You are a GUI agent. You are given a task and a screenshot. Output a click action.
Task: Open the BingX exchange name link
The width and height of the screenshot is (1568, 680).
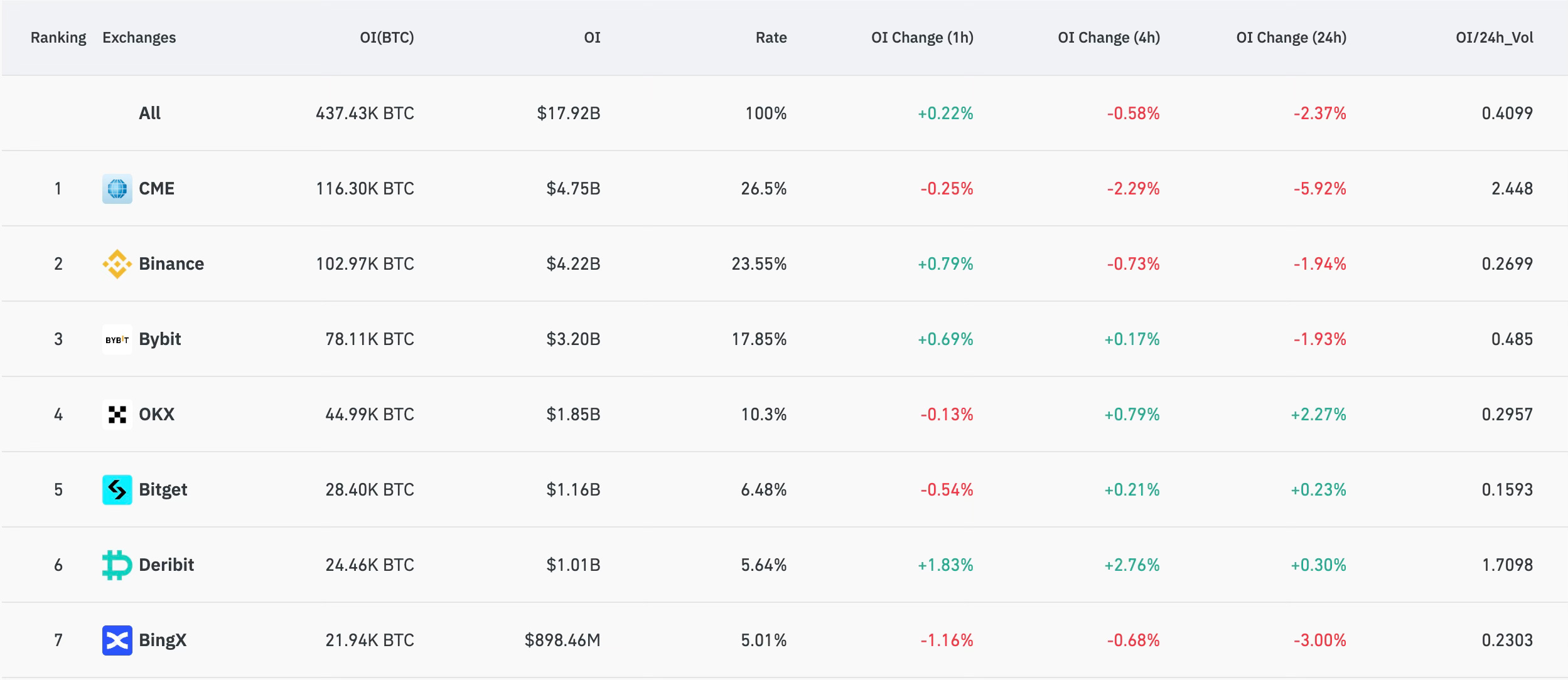(163, 640)
